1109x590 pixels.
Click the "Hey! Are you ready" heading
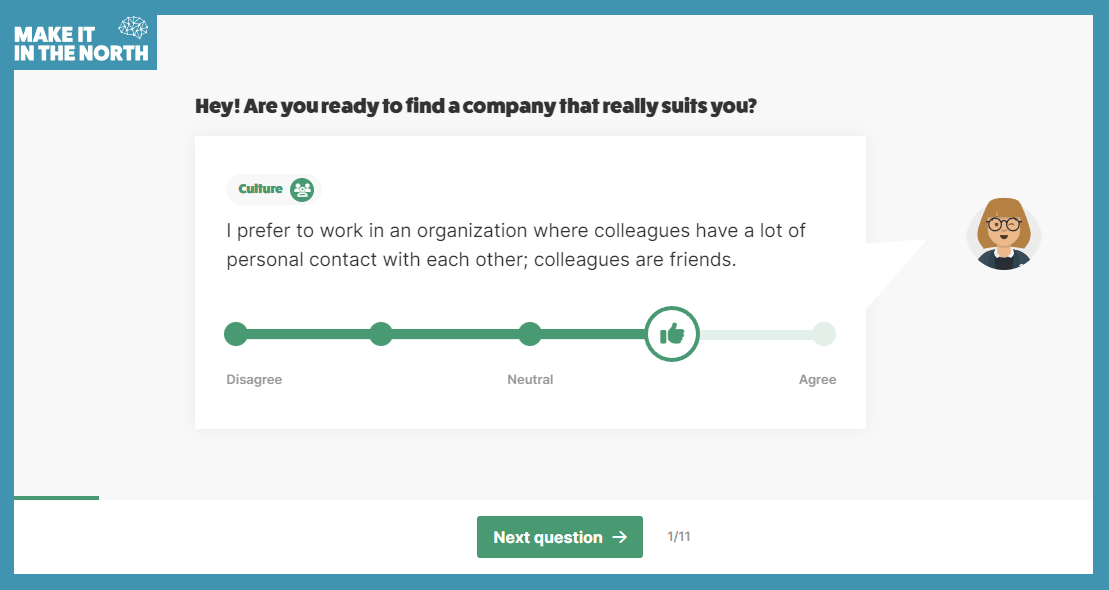pos(476,106)
